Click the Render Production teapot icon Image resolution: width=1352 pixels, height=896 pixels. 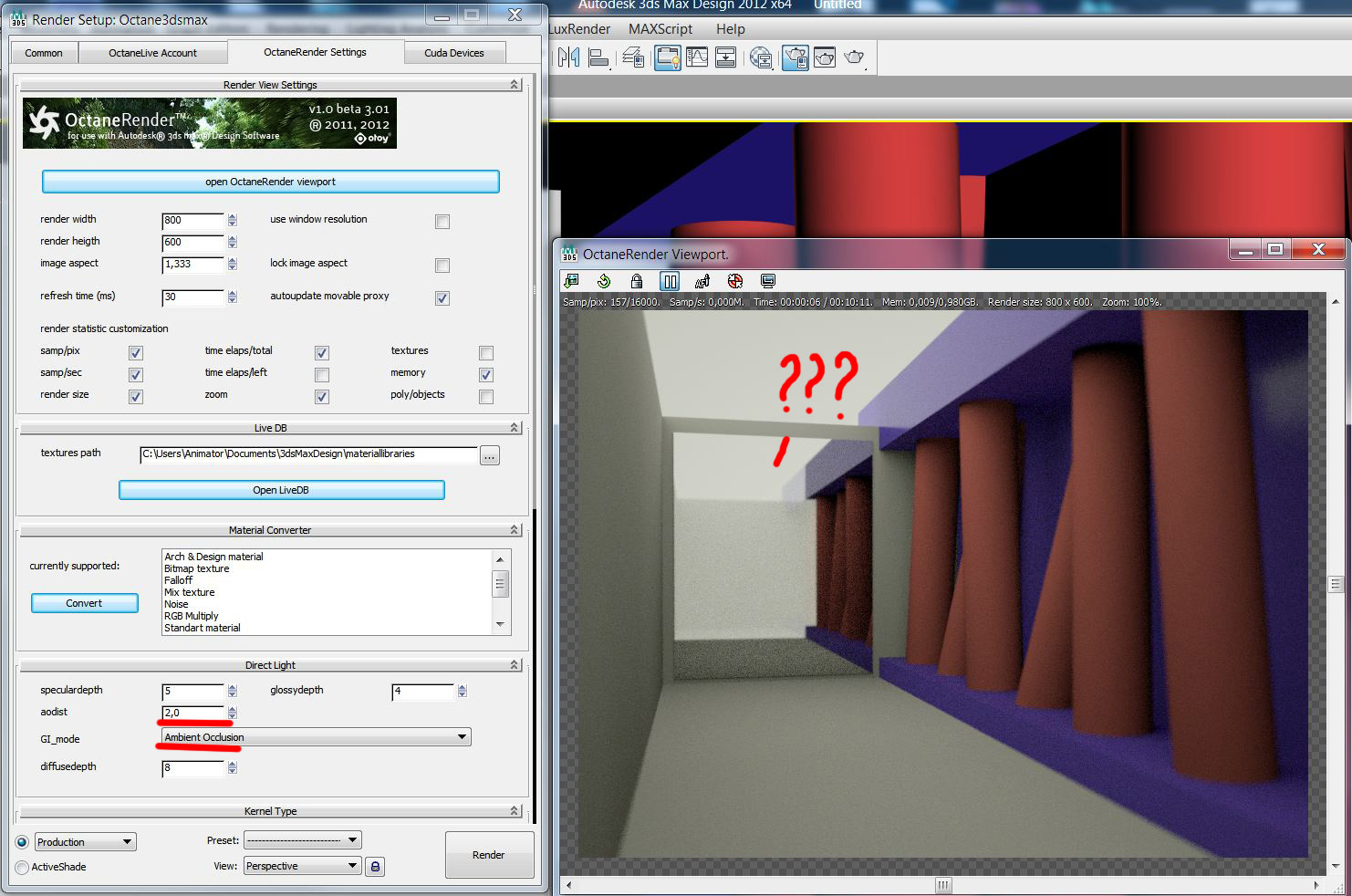point(855,58)
